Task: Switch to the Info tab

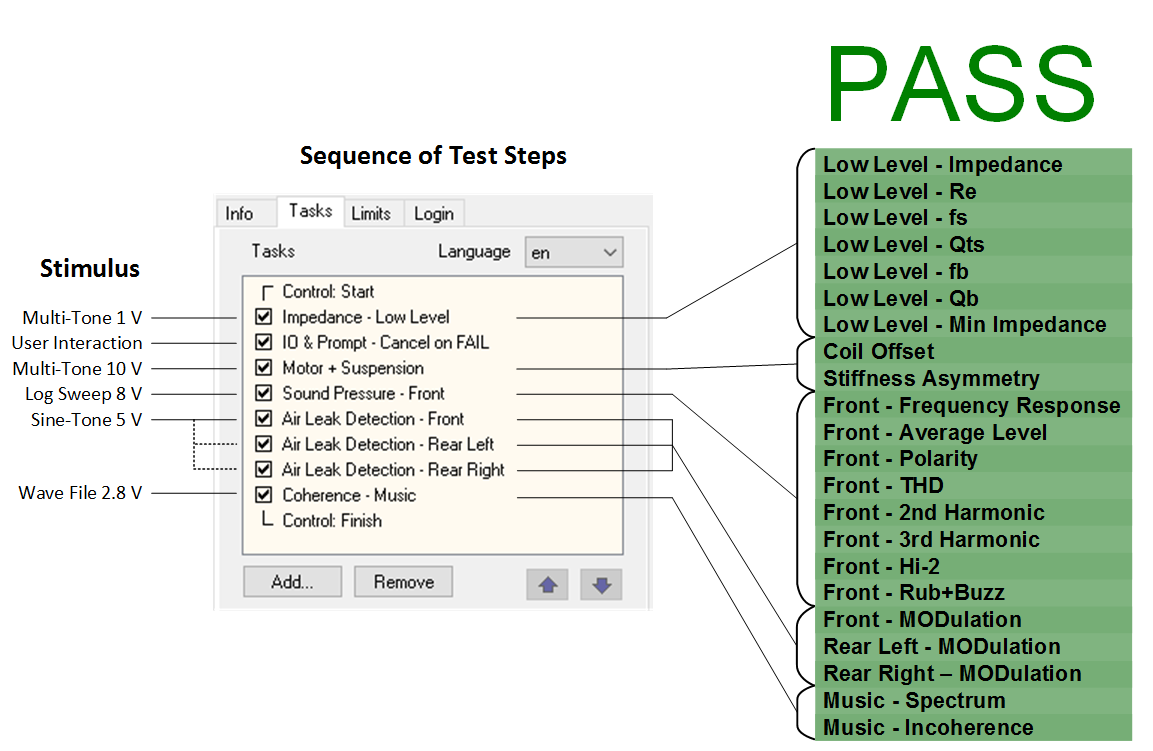Action: pyautogui.click(x=239, y=213)
